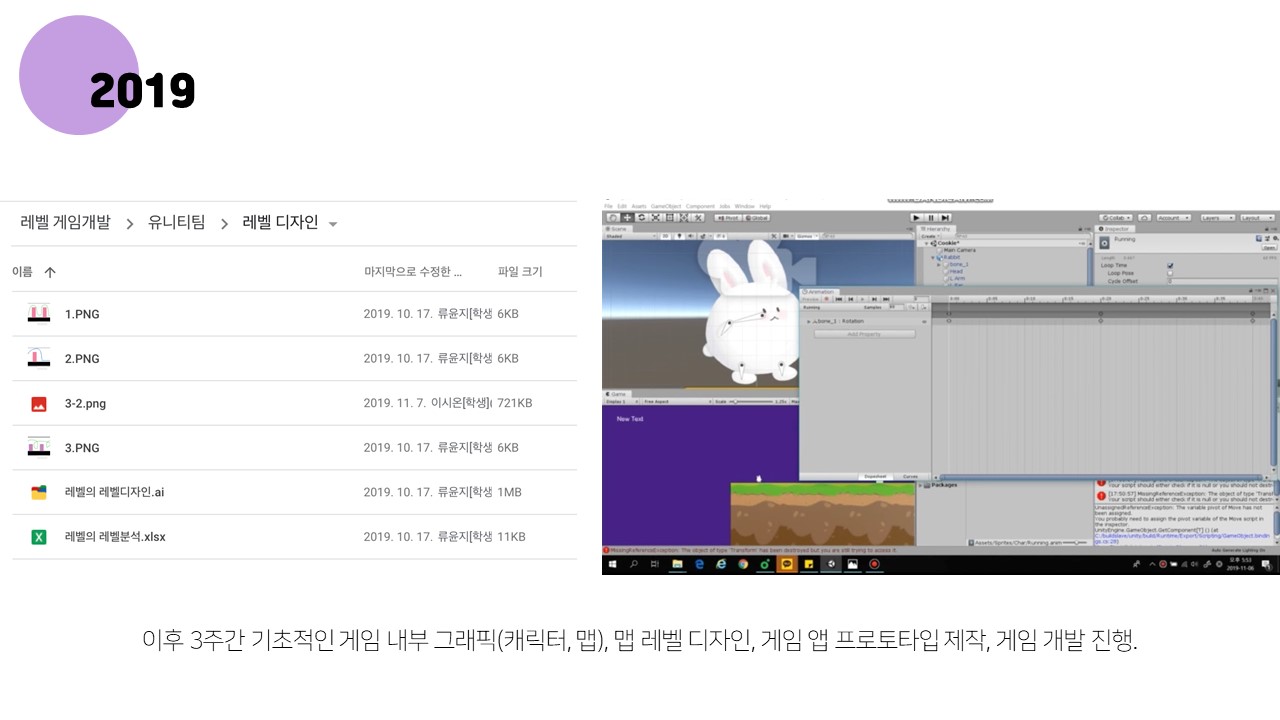Open KakaoTalk from Windows taskbar
Screen dimensions: 1280x720
787,564
